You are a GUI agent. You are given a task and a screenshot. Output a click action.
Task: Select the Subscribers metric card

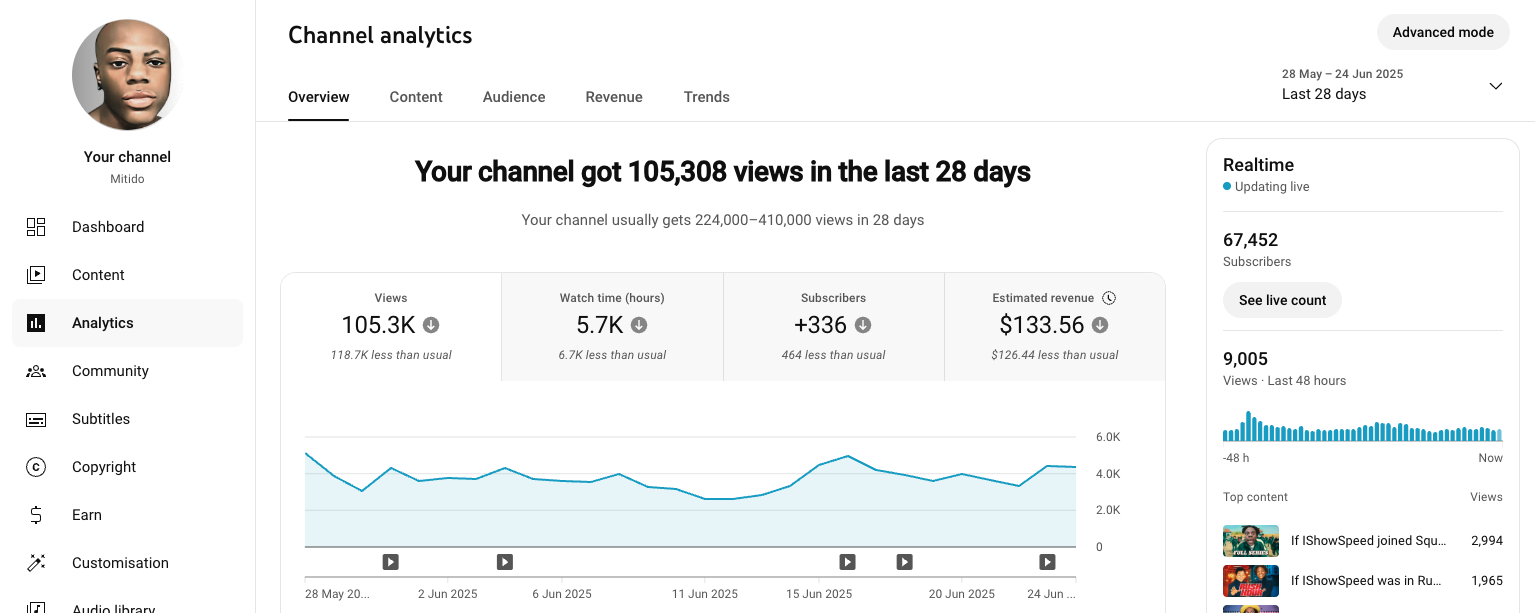coord(833,326)
